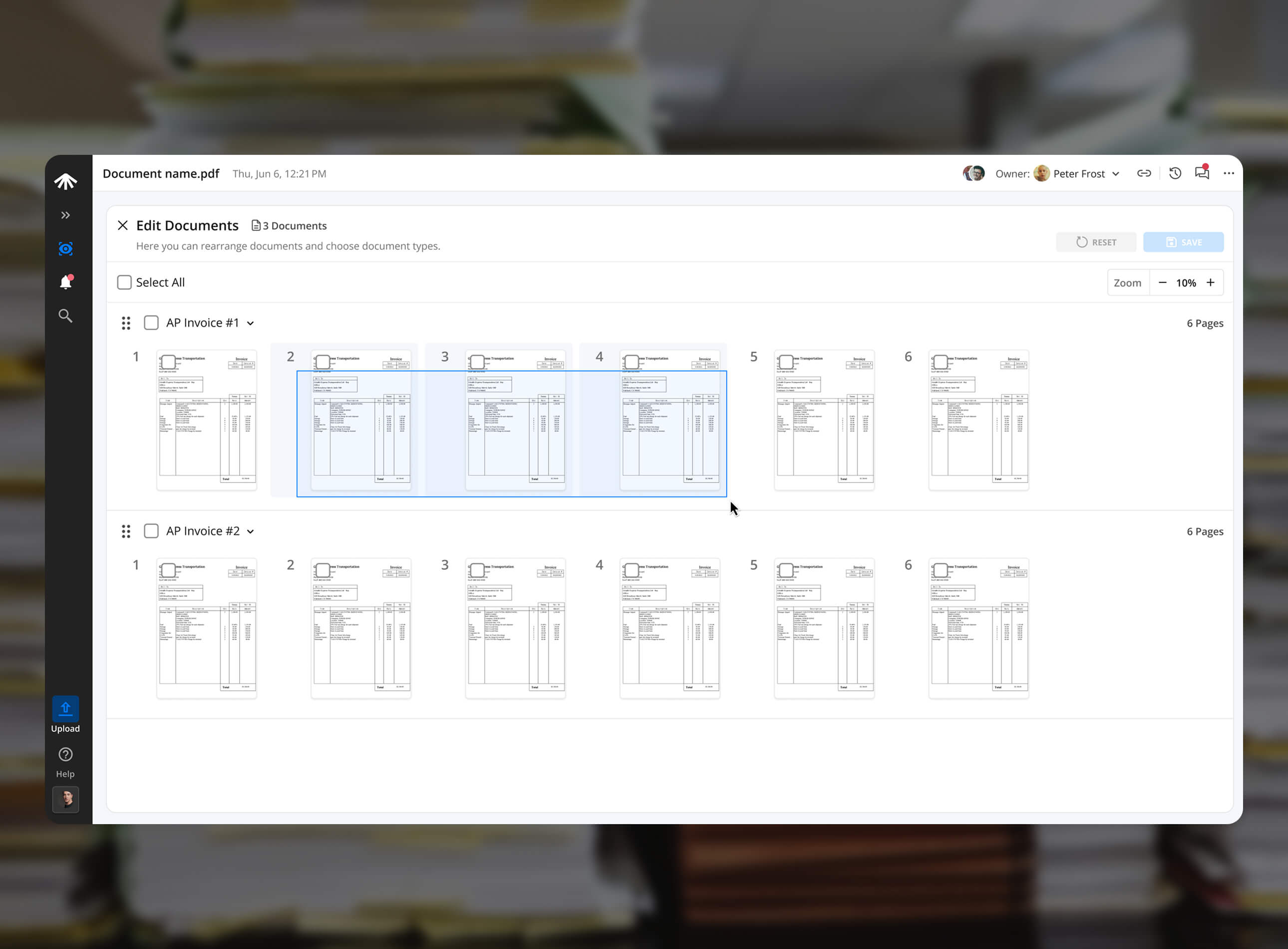Expand the collapsed sidebar with double chevron

point(65,215)
